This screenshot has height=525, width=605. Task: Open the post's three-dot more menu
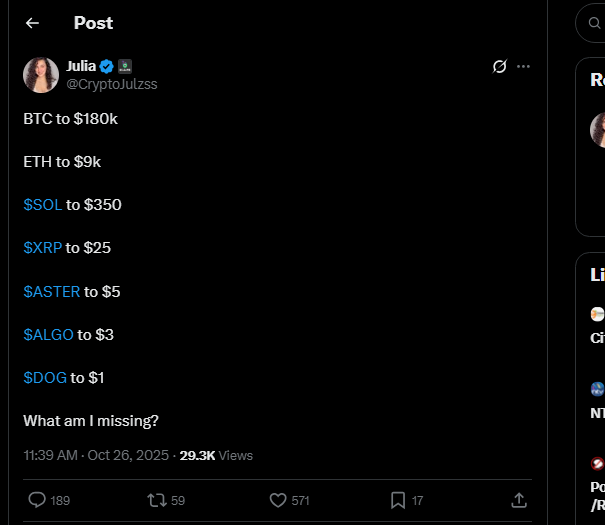tap(523, 66)
